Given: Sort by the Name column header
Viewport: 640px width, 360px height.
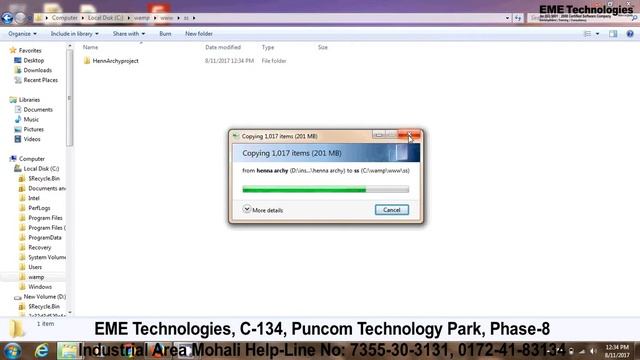Looking at the screenshot, I should click(x=91, y=47).
